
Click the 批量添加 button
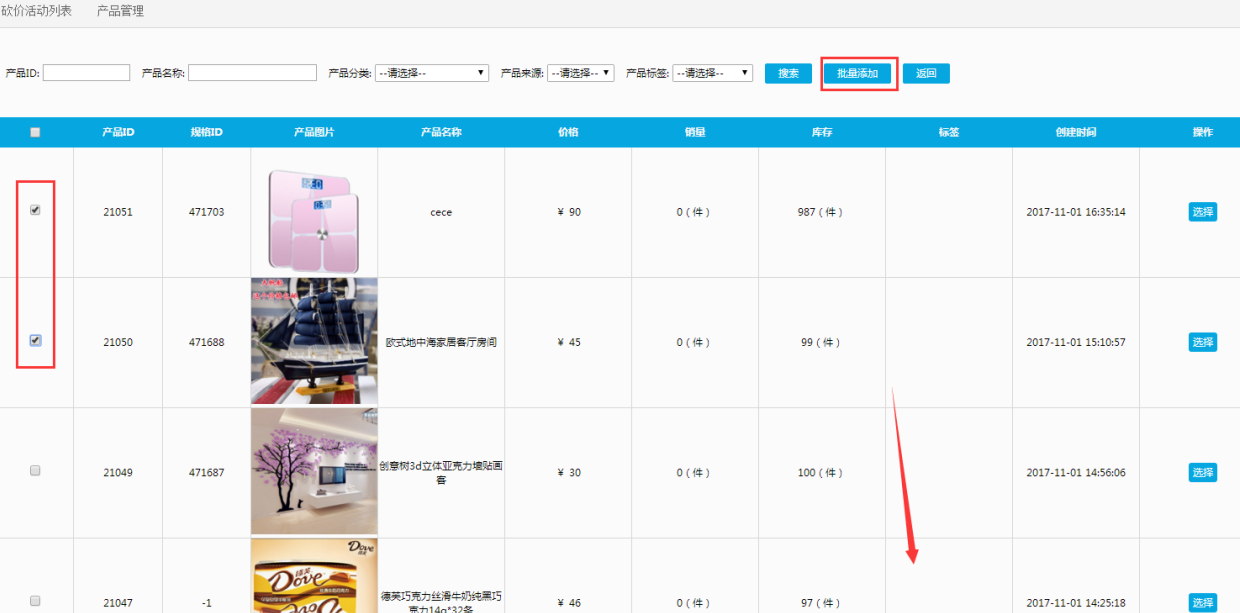click(857, 73)
